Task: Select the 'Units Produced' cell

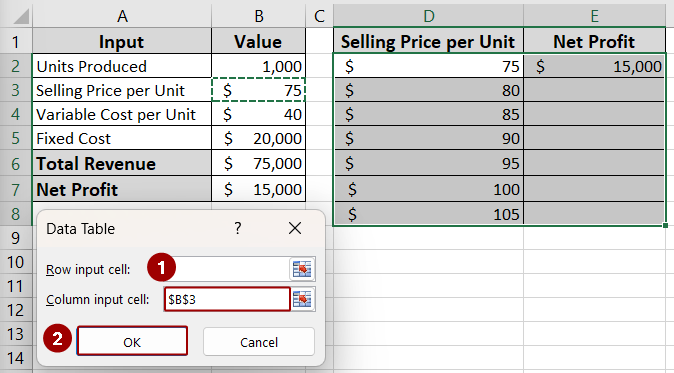Action: [122, 66]
